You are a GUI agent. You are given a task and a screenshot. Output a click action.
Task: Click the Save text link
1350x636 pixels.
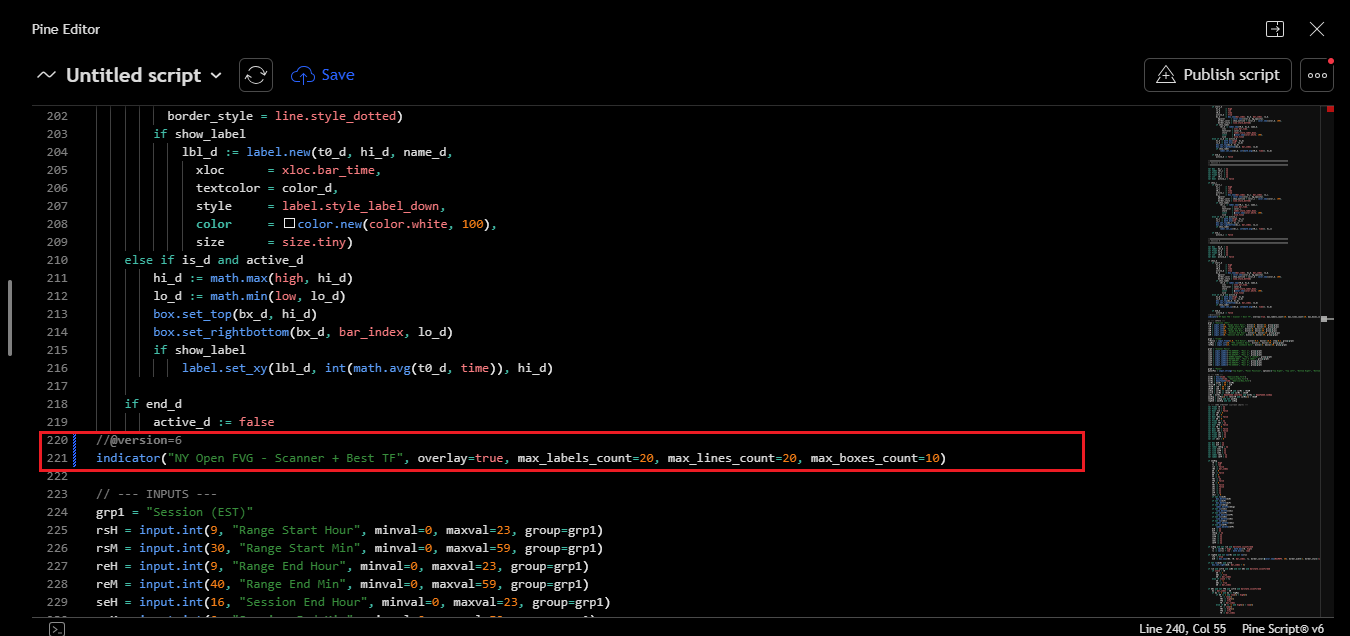(338, 75)
